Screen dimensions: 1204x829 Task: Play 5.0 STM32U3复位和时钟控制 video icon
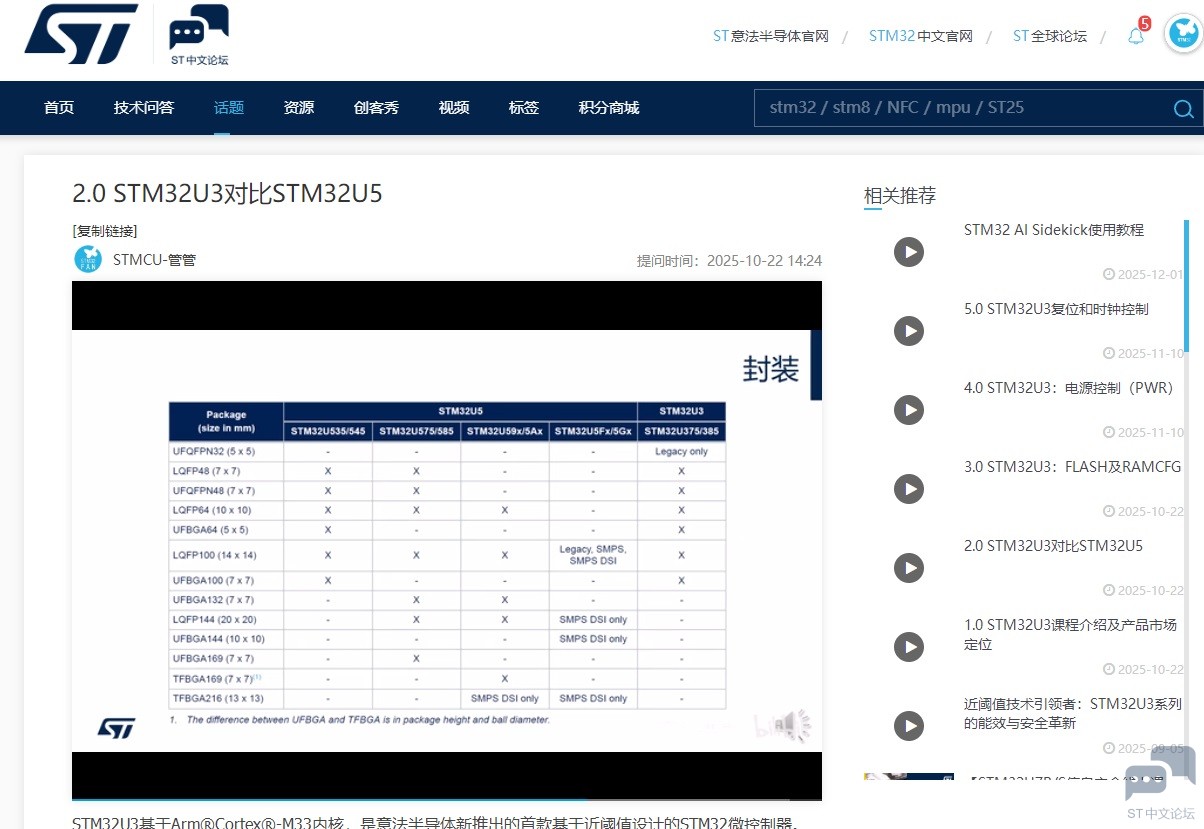[x=908, y=331]
